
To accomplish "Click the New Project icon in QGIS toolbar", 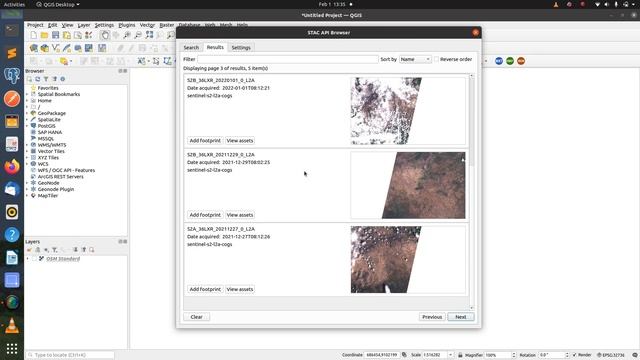I will point(33,36).
